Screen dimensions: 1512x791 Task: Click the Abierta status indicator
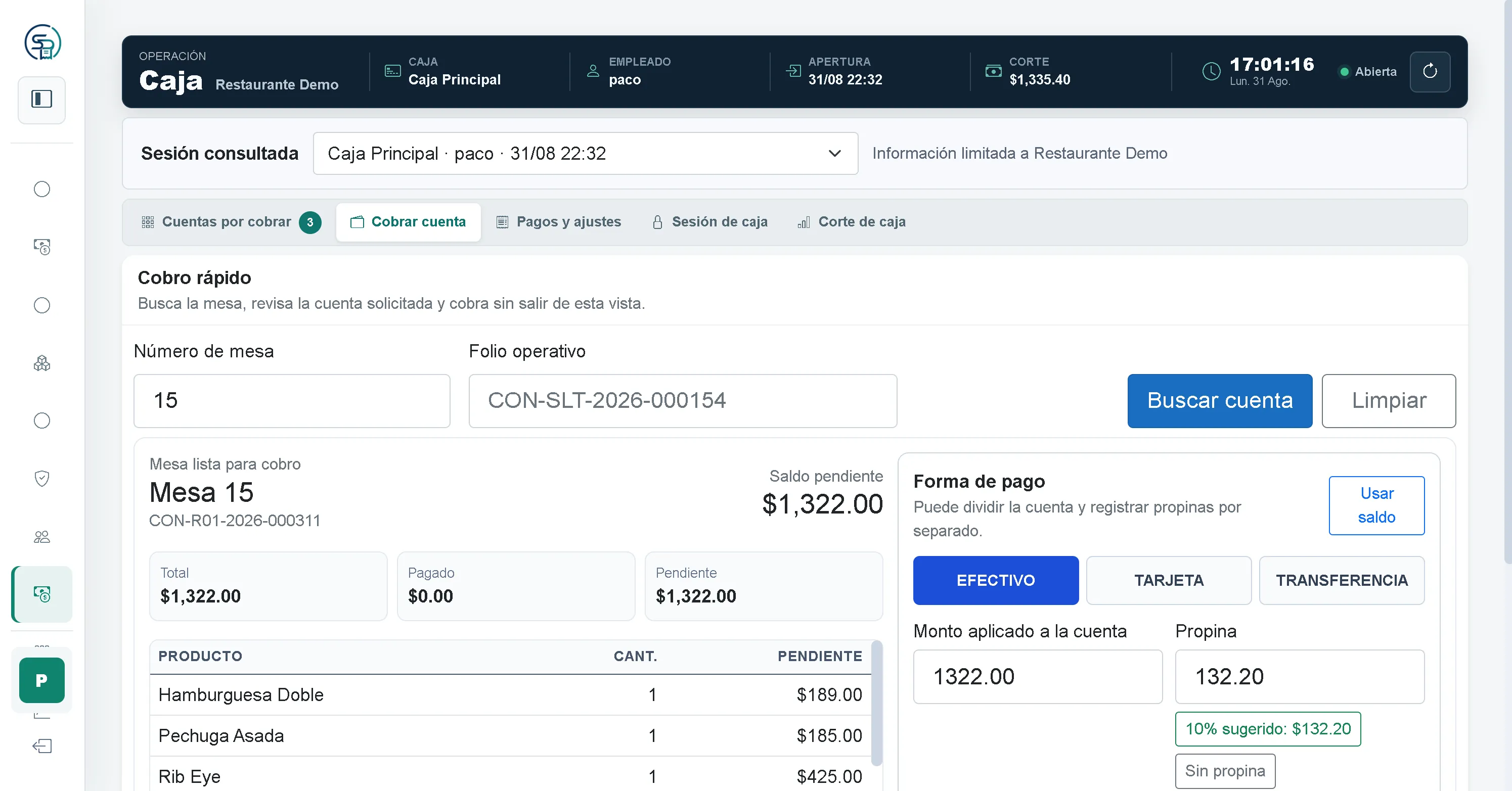[1367, 72]
